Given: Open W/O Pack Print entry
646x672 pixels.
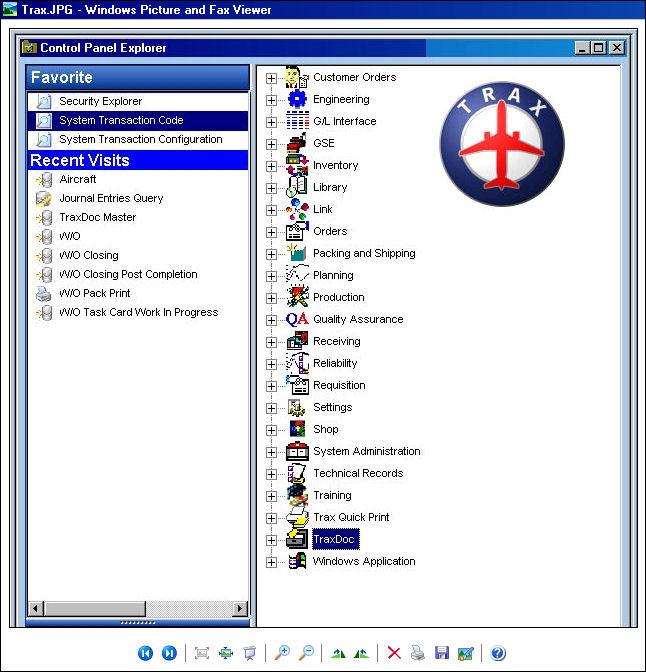Looking at the screenshot, I should [x=138, y=293].
